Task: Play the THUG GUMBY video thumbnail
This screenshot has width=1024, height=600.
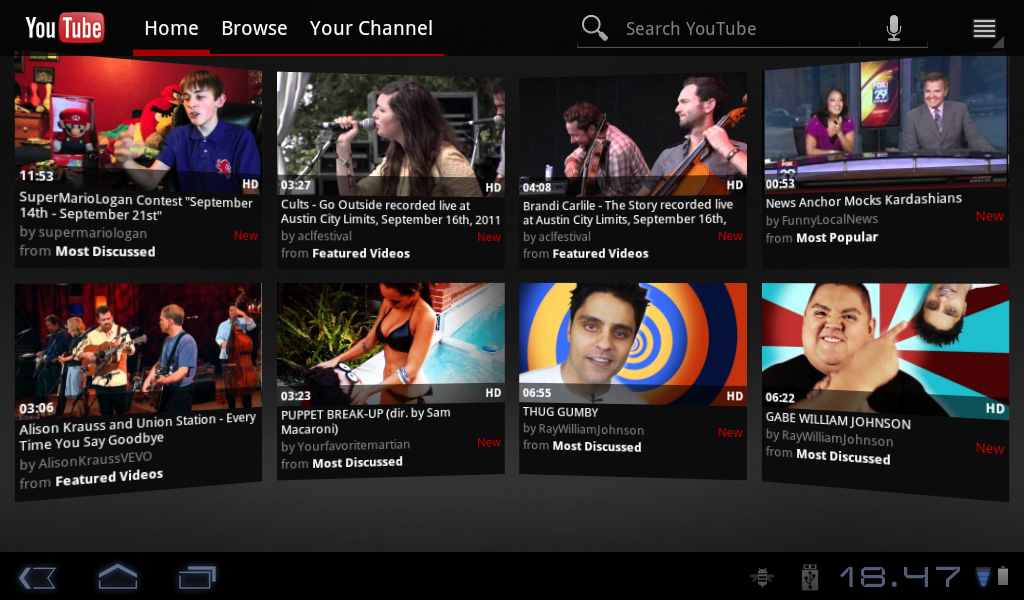Action: [x=633, y=343]
